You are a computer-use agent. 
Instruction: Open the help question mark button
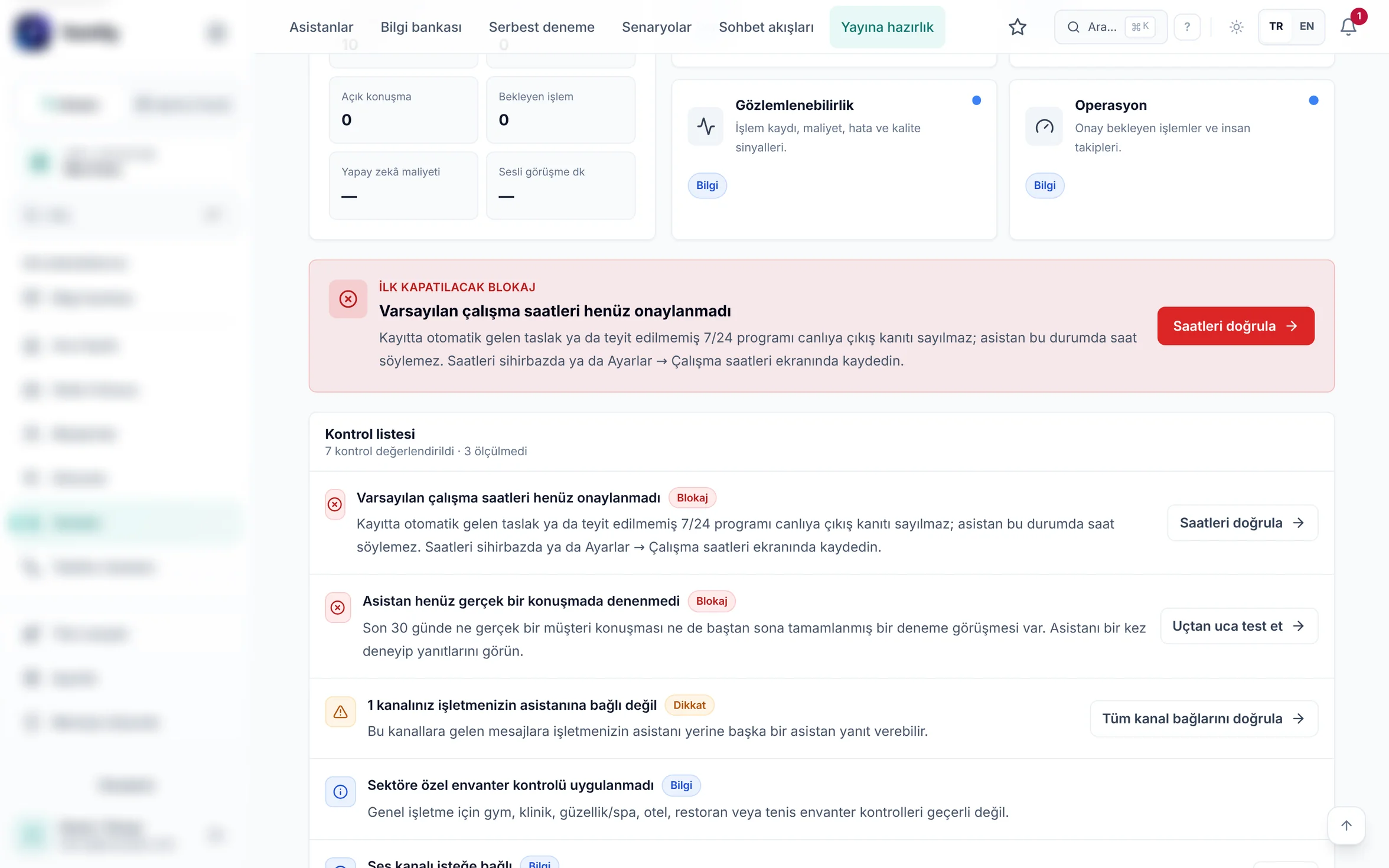1186,27
